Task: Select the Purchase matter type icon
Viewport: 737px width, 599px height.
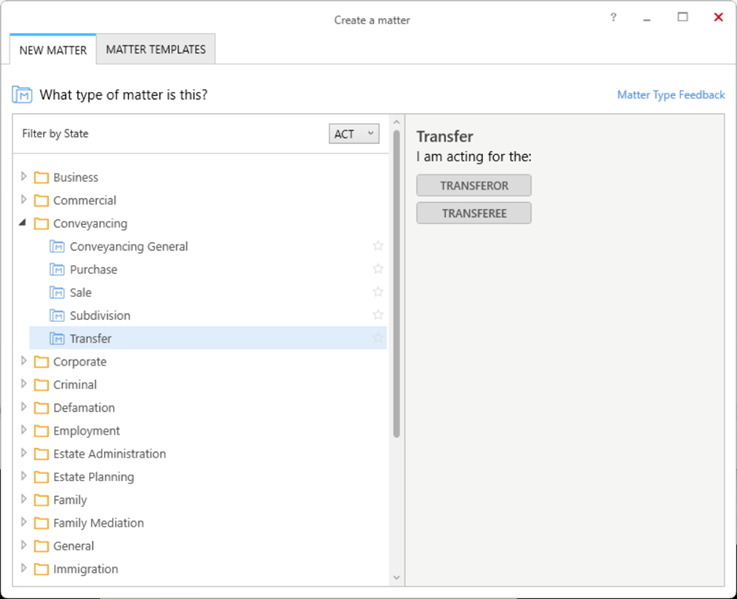Action: point(57,269)
